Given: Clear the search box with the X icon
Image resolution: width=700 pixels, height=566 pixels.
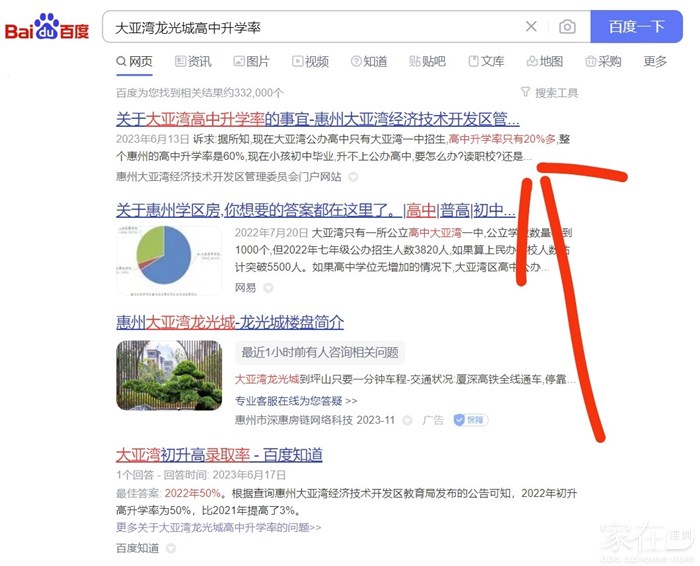Looking at the screenshot, I should click(531, 27).
